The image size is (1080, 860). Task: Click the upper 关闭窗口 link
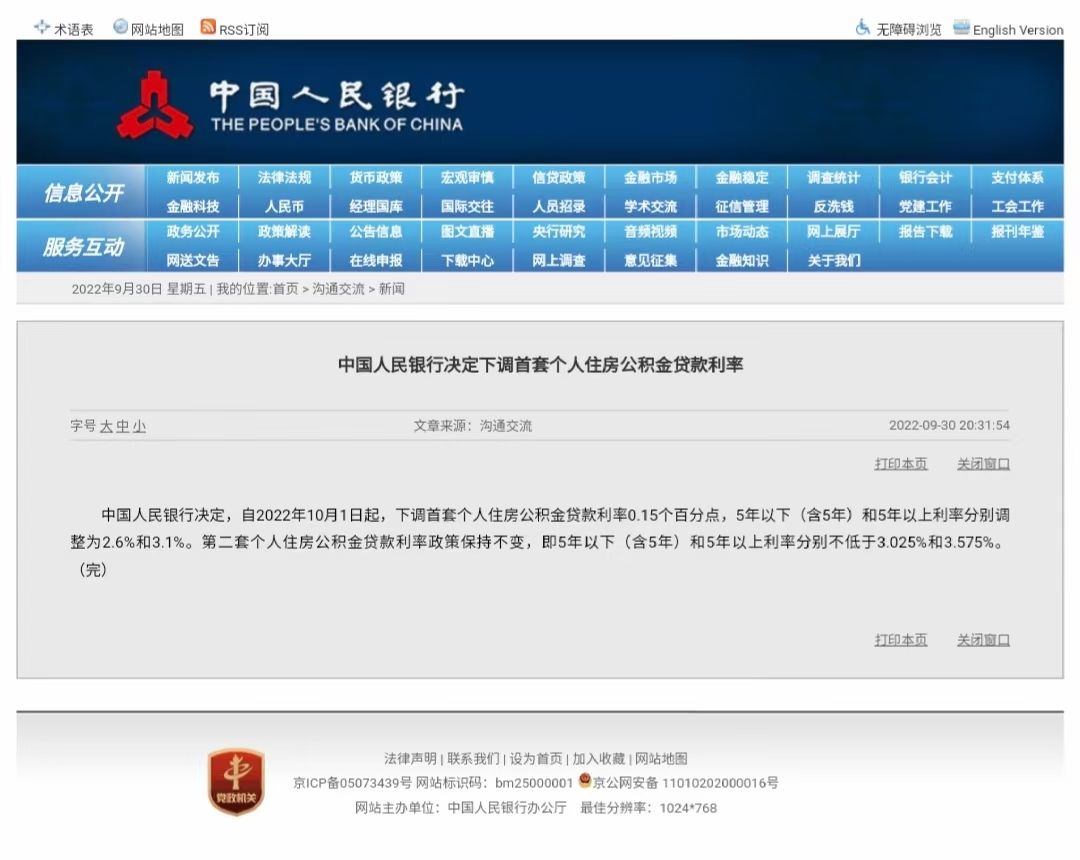[983, 463]
